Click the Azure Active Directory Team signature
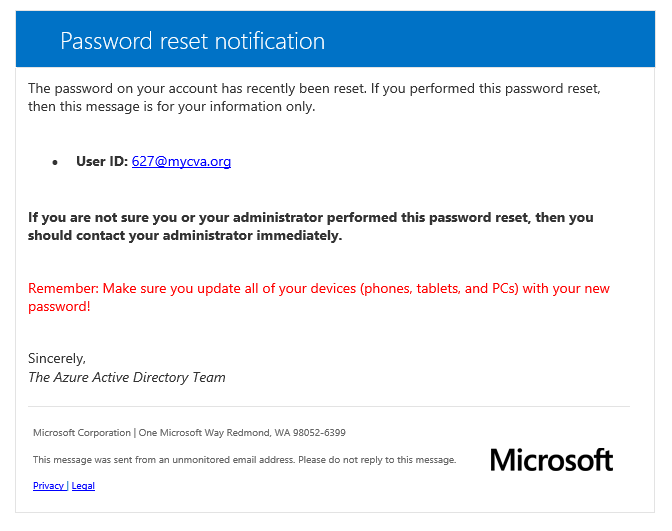 [127, 377]
